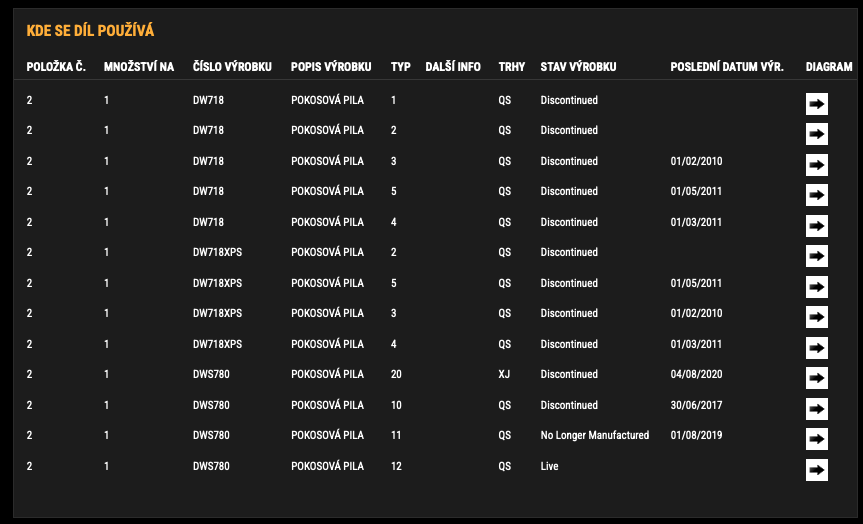
Task: Open diagram arrow for Live DWS780 row
Action: (817, 470)
